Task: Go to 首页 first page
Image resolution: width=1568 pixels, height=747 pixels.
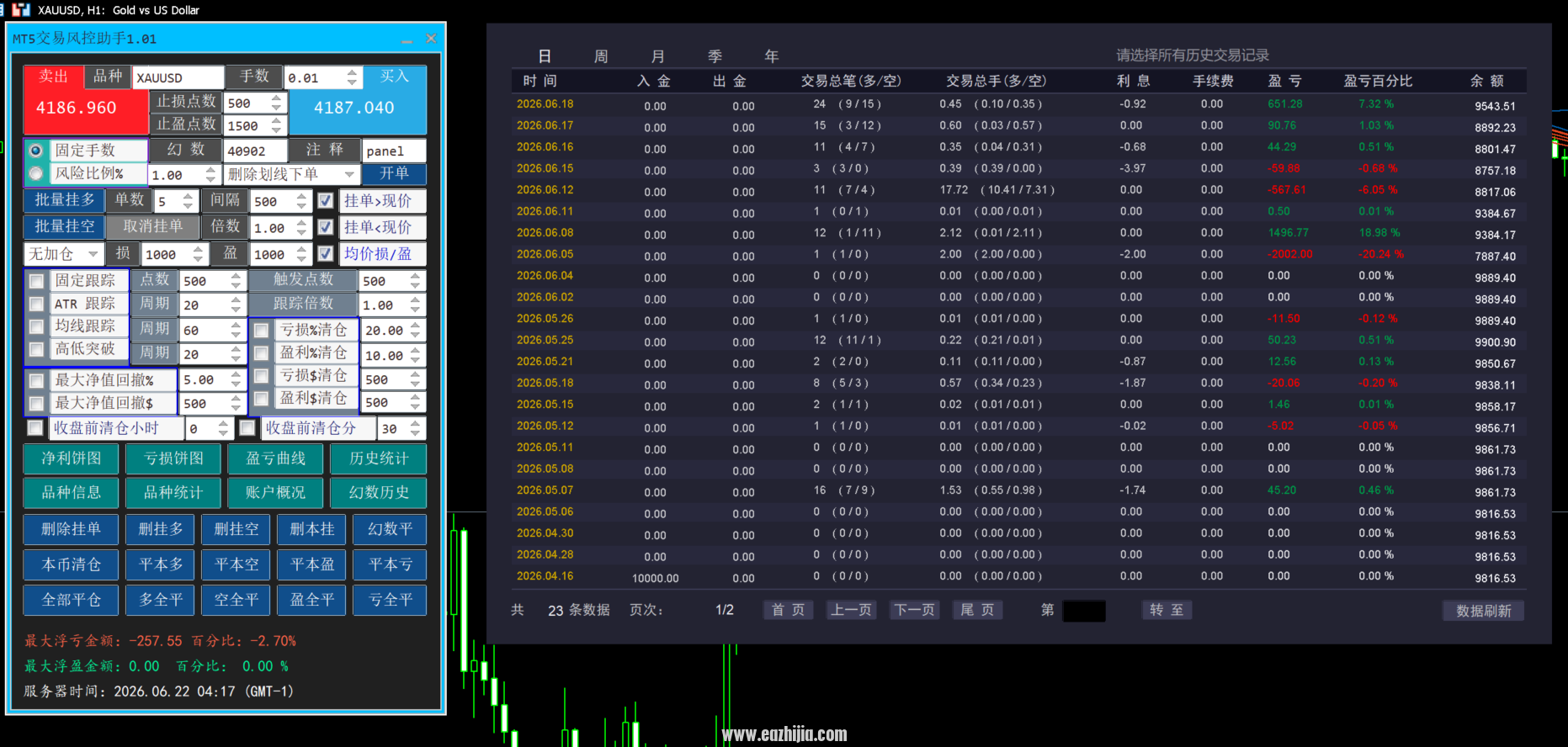Action: (789, 610)
